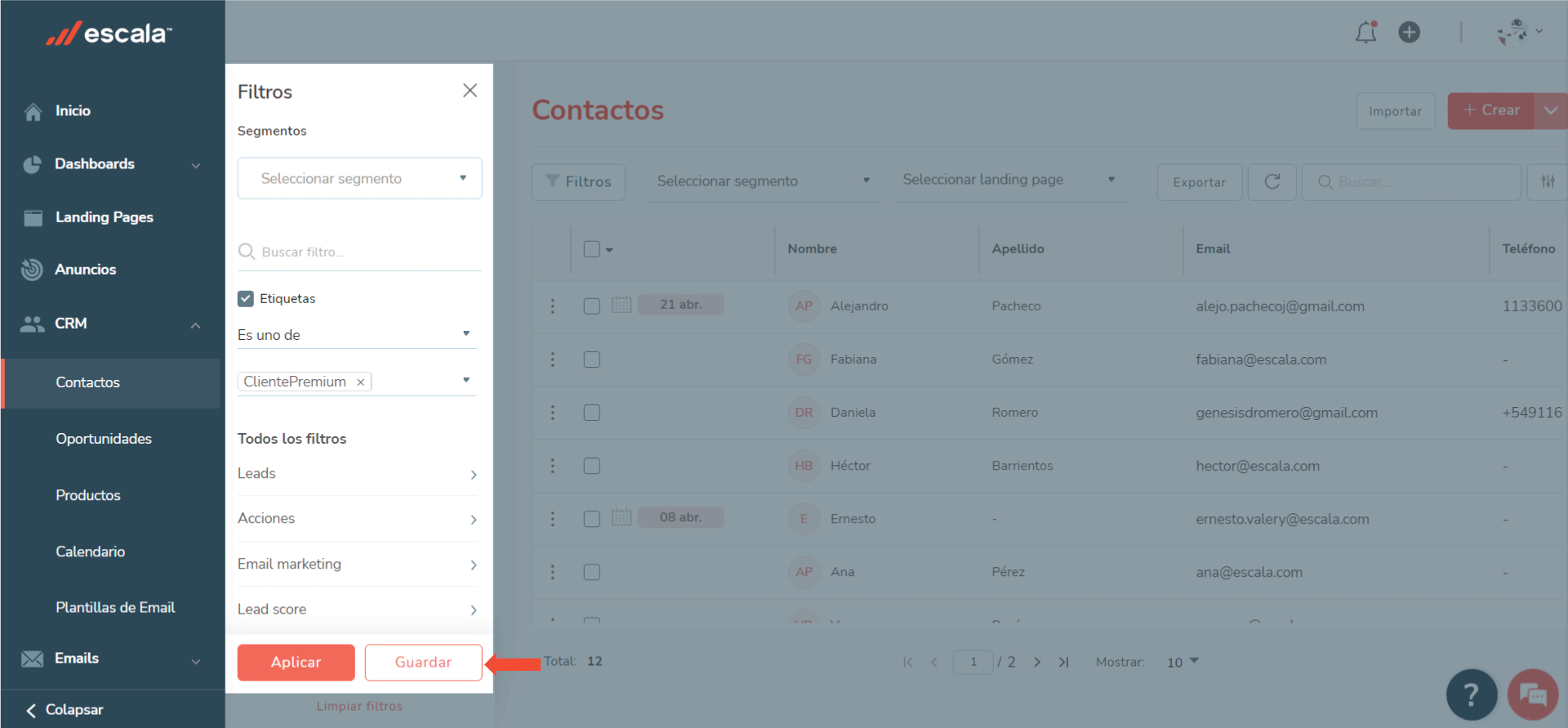Focus the Buscar filtro search field
The height and width of the screenshot is (728, 1568).
pyautogui.click(x=359, y=252)
